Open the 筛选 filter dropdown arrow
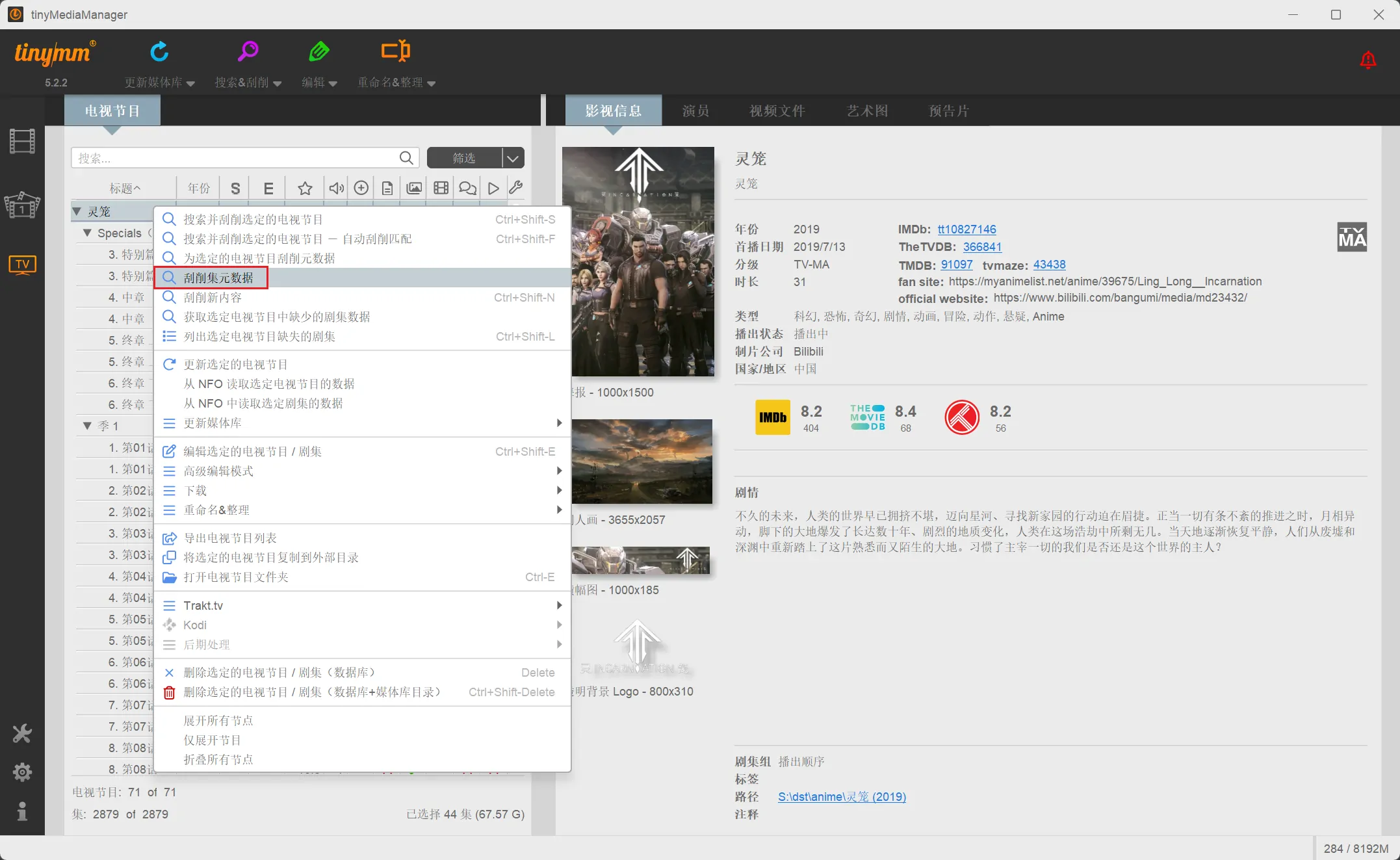This screenshot has width=1400, height=860. [513, 158]
